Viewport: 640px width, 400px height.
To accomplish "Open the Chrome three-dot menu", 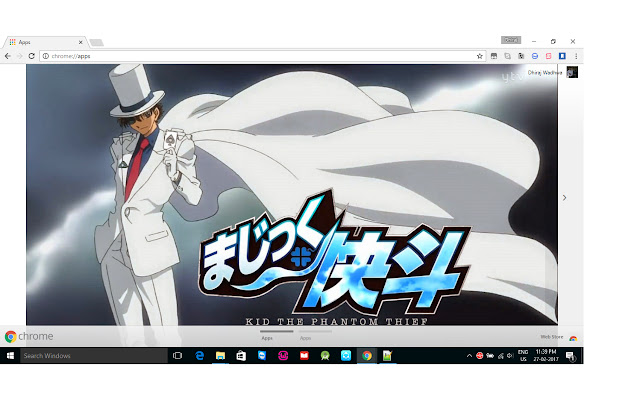I will click(576, 56).
